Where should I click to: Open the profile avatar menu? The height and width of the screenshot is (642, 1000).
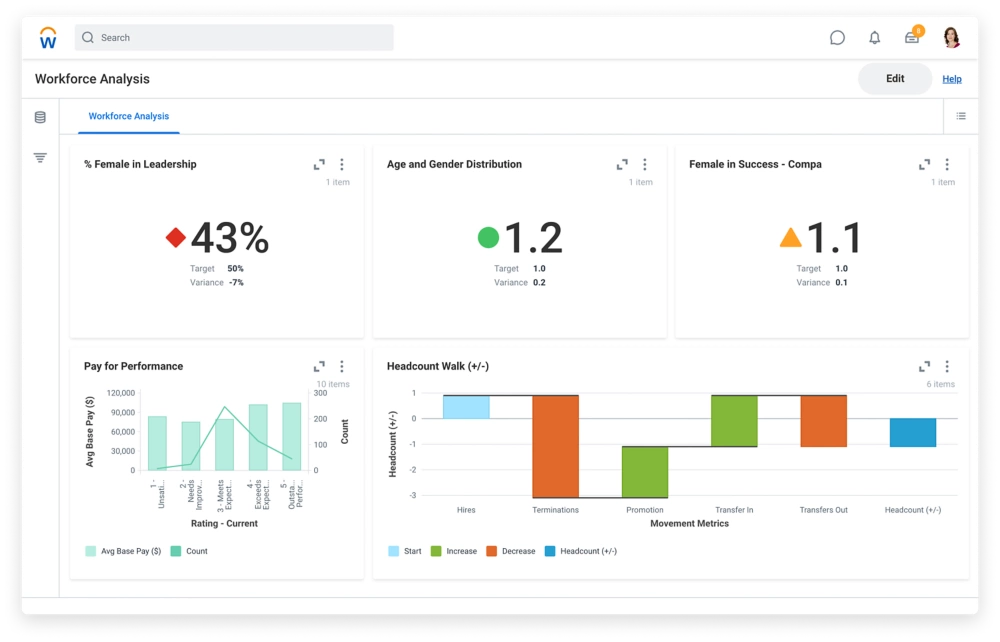coord(951,37)
